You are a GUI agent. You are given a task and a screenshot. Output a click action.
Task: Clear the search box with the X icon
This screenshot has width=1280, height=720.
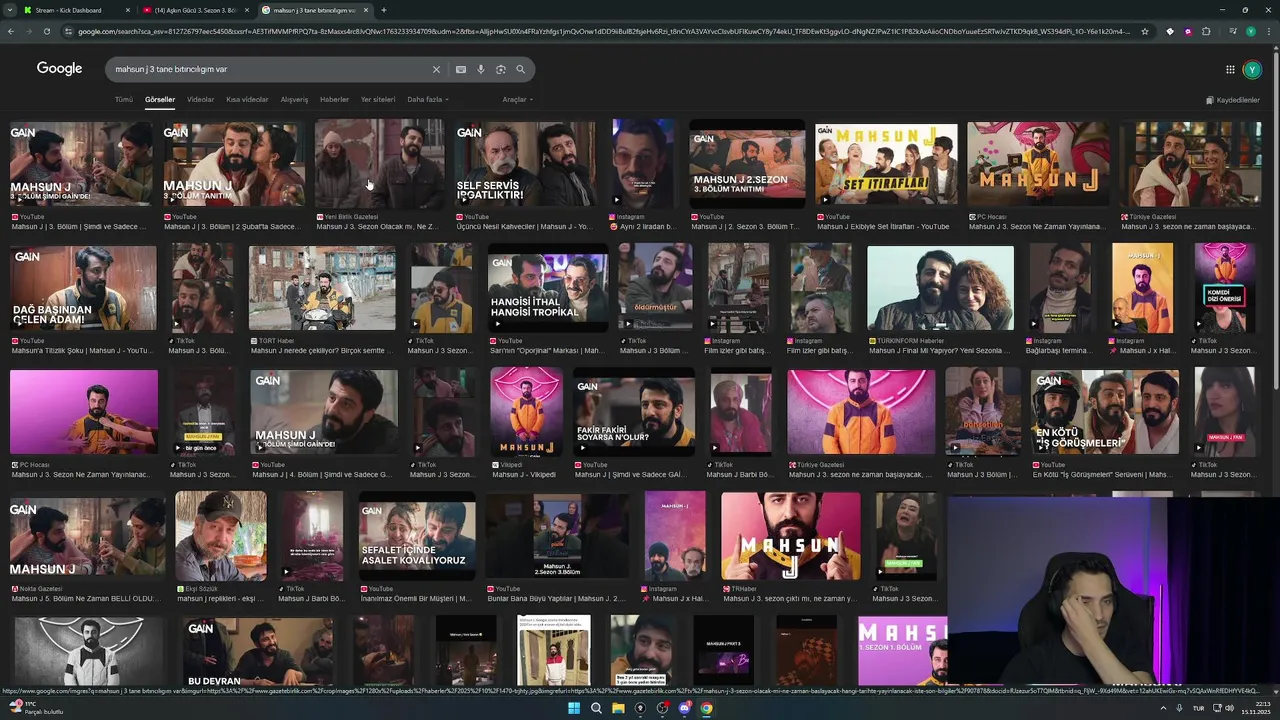pyautogui.click(x=436, y=70)
